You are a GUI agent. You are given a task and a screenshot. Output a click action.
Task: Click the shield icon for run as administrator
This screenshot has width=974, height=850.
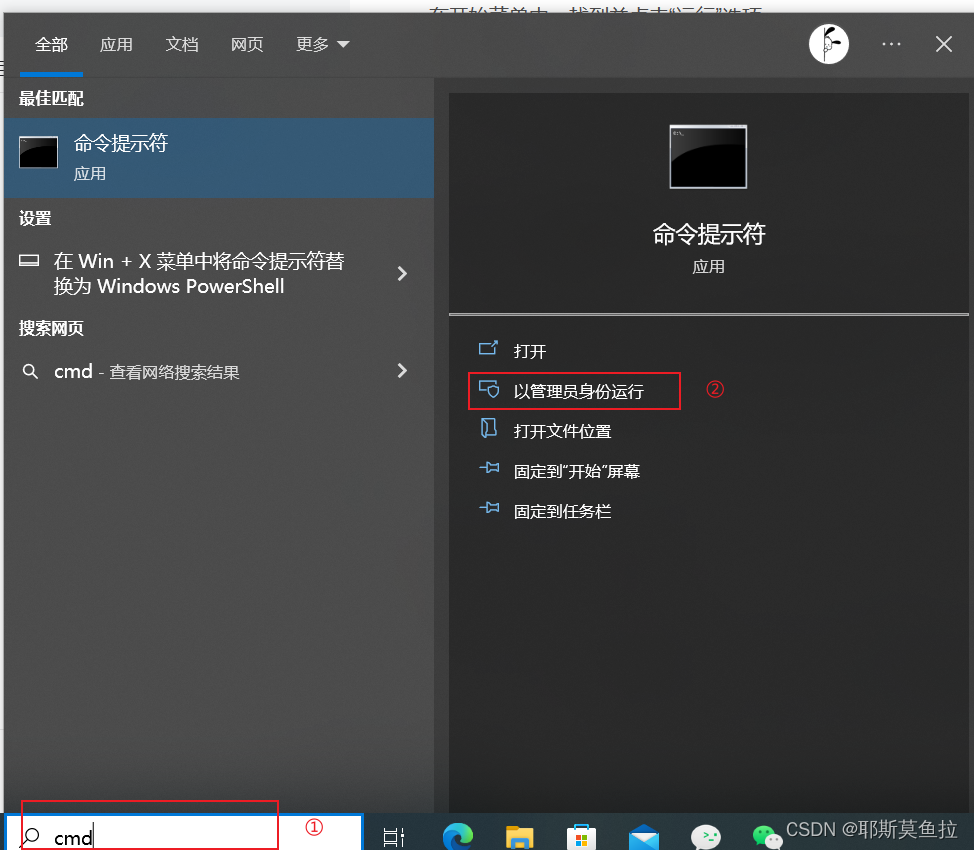click(489, 389)
